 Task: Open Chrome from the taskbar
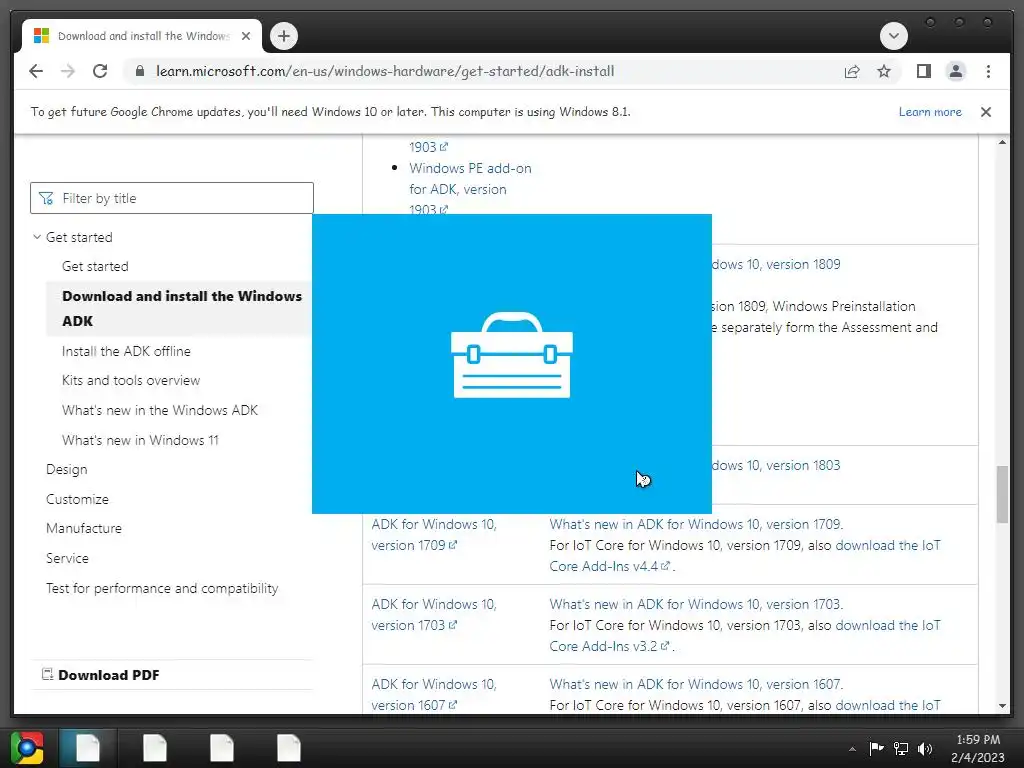pos(27,748)
